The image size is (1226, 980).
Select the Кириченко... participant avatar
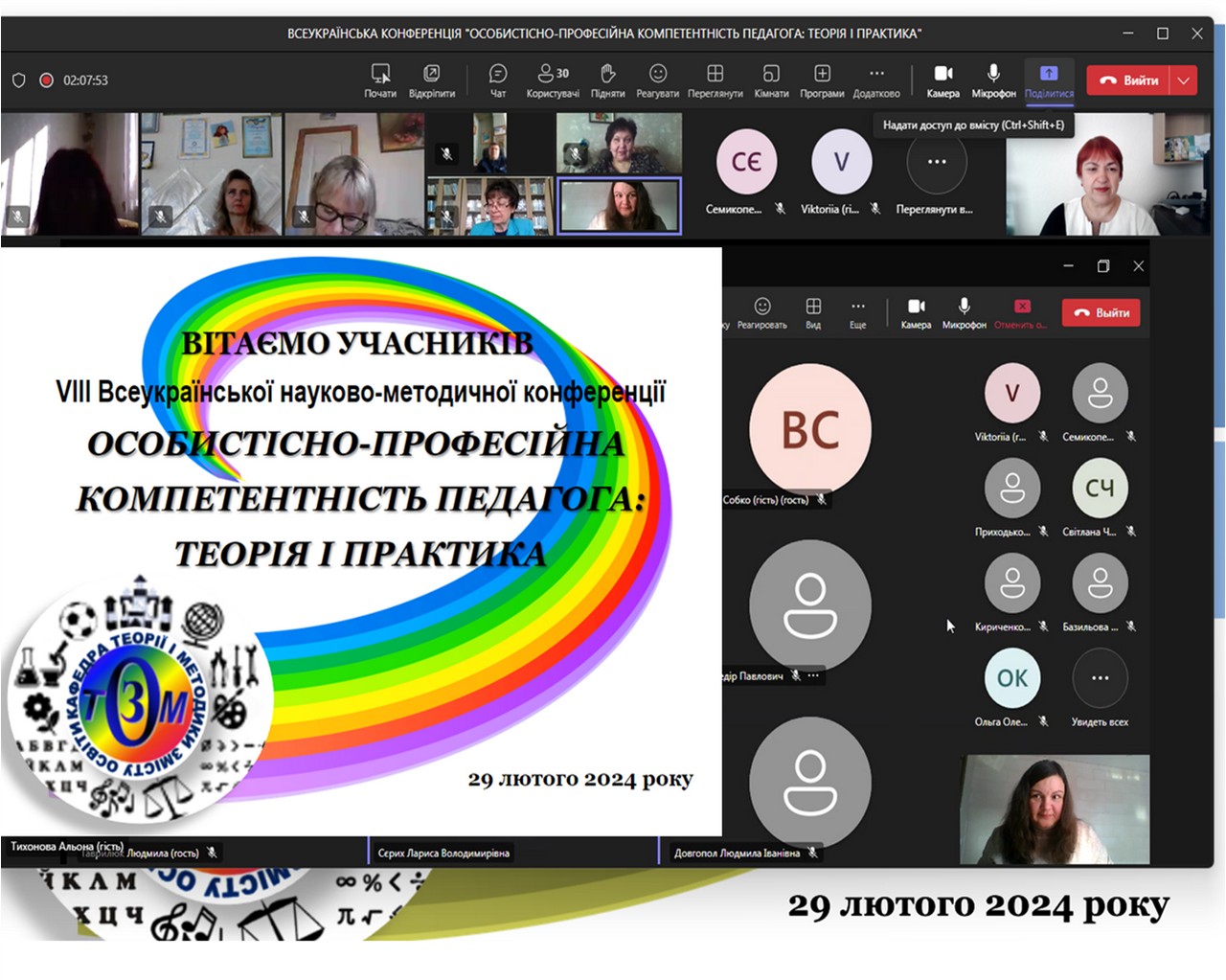[x=1012, y=582]
